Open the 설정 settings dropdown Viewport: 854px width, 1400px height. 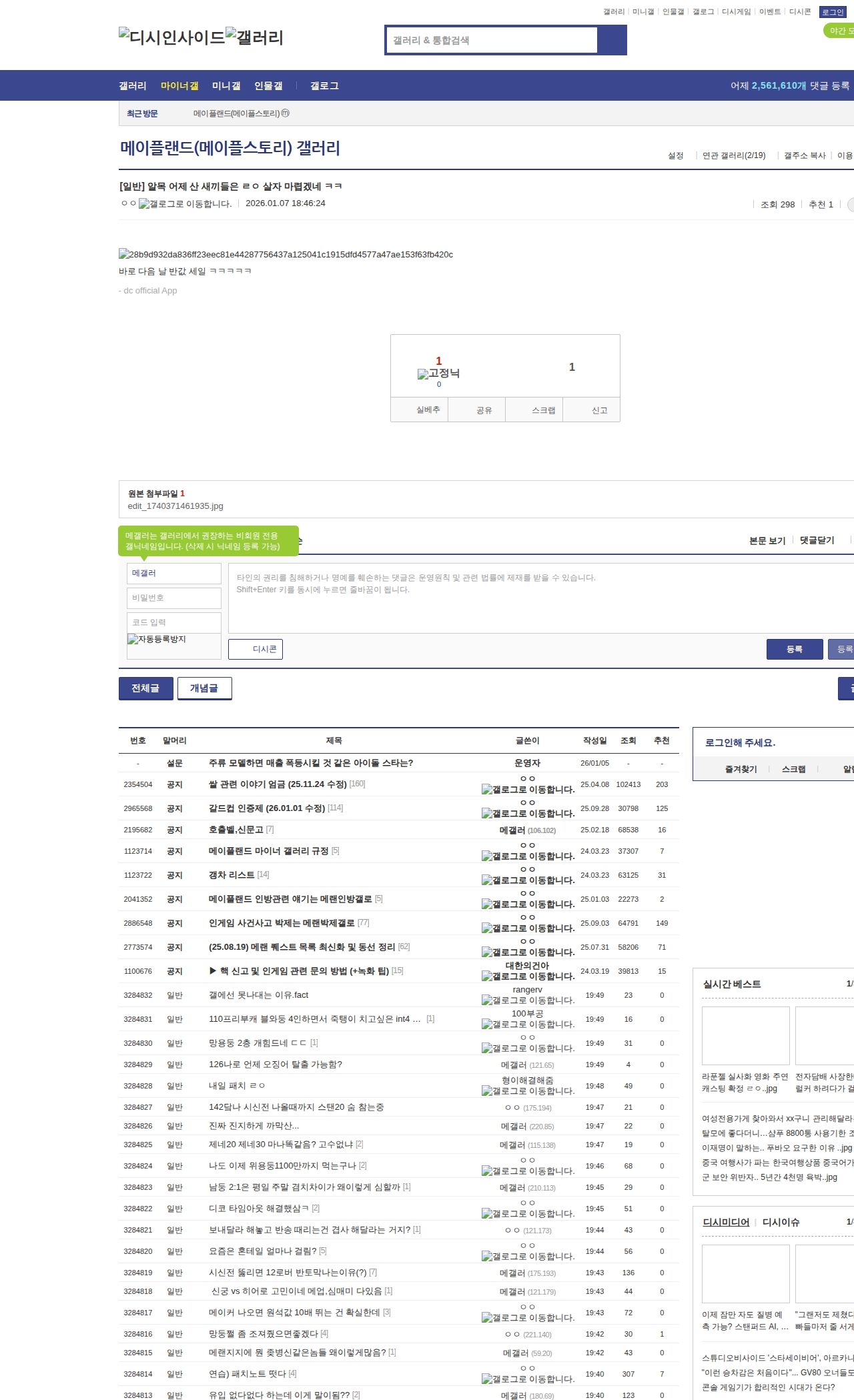(x=675, y=155)
